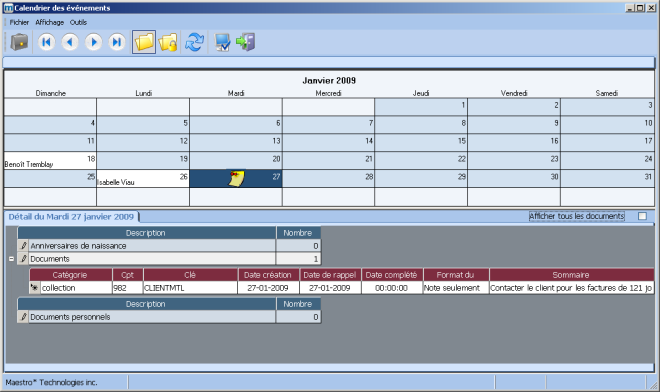
Task: Toggle the yellow folders documents icon
Action: [144, 42]
